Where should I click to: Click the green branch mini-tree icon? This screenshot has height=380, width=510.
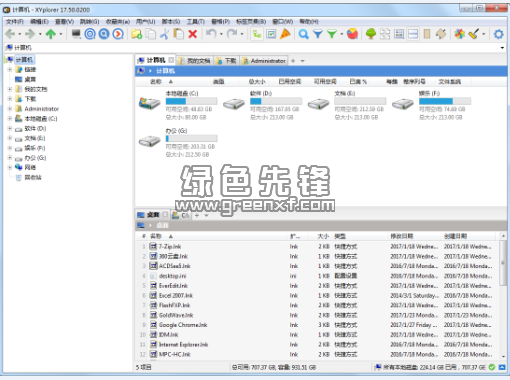point(257,34)
